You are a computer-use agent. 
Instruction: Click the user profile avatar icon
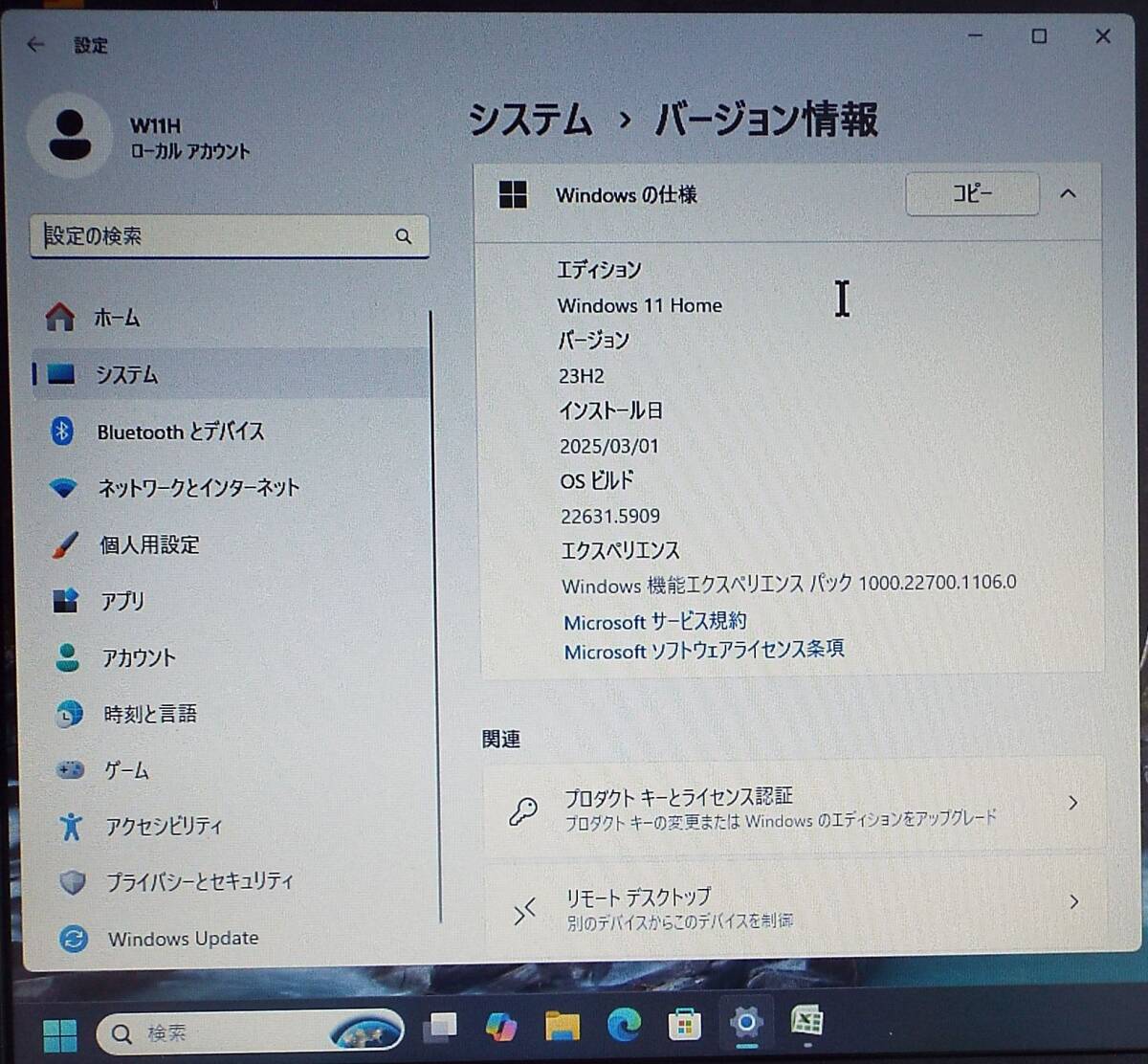(x=69, y=137)
